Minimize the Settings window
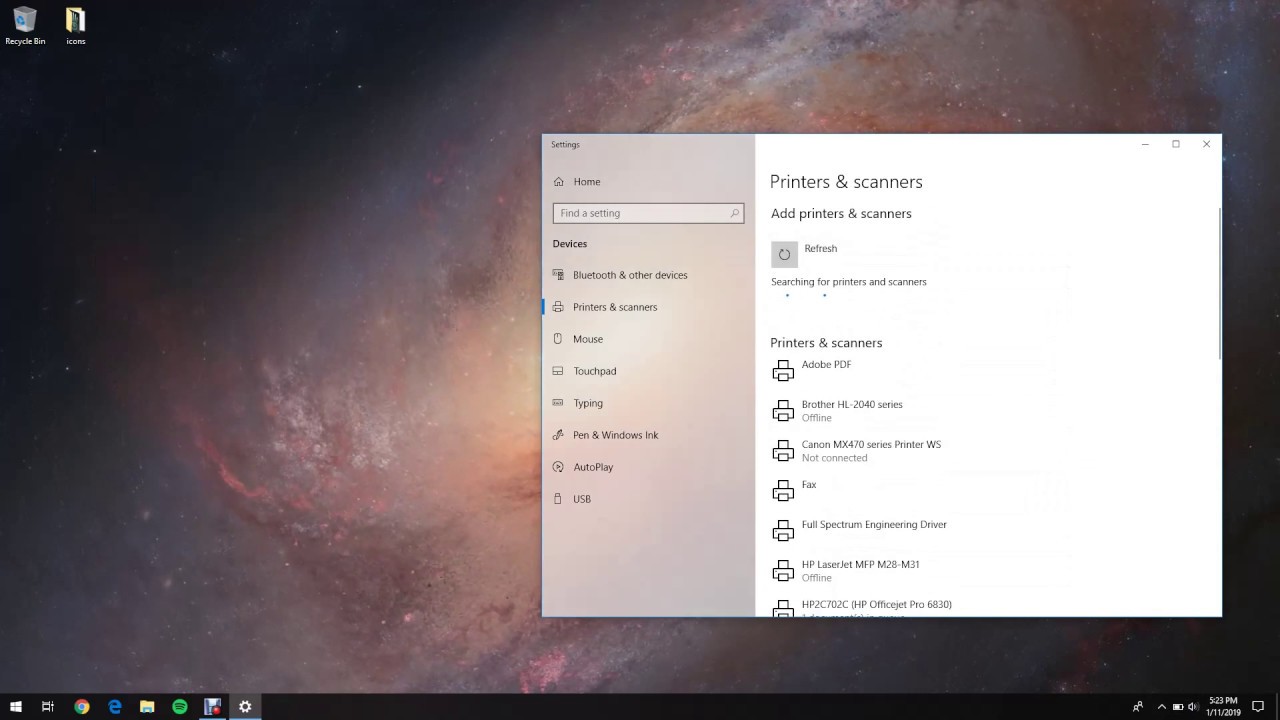 click(x=1145, y=144)
